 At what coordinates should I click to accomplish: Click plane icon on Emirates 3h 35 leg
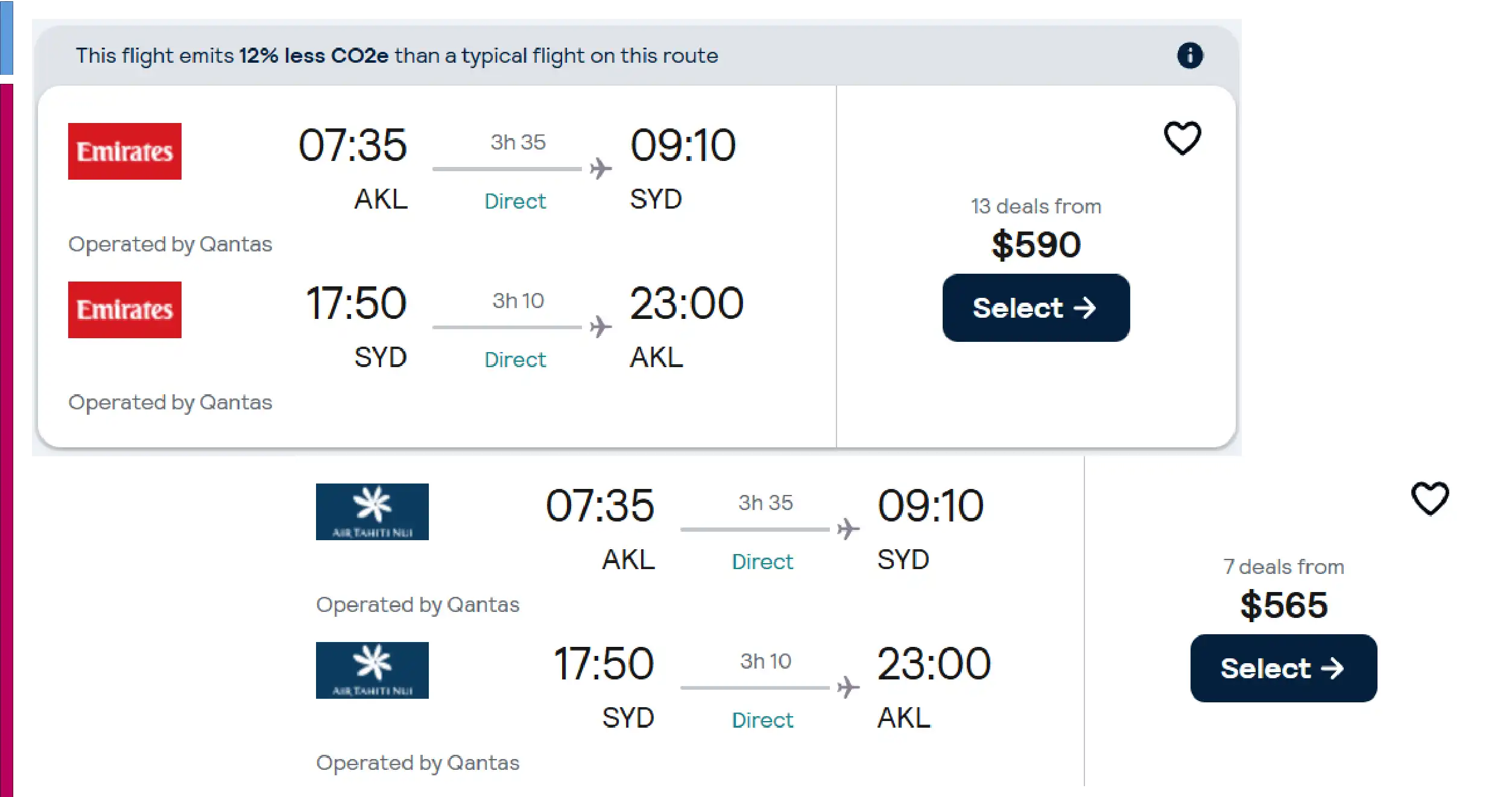pyautogui.click(x=601, y=169)
